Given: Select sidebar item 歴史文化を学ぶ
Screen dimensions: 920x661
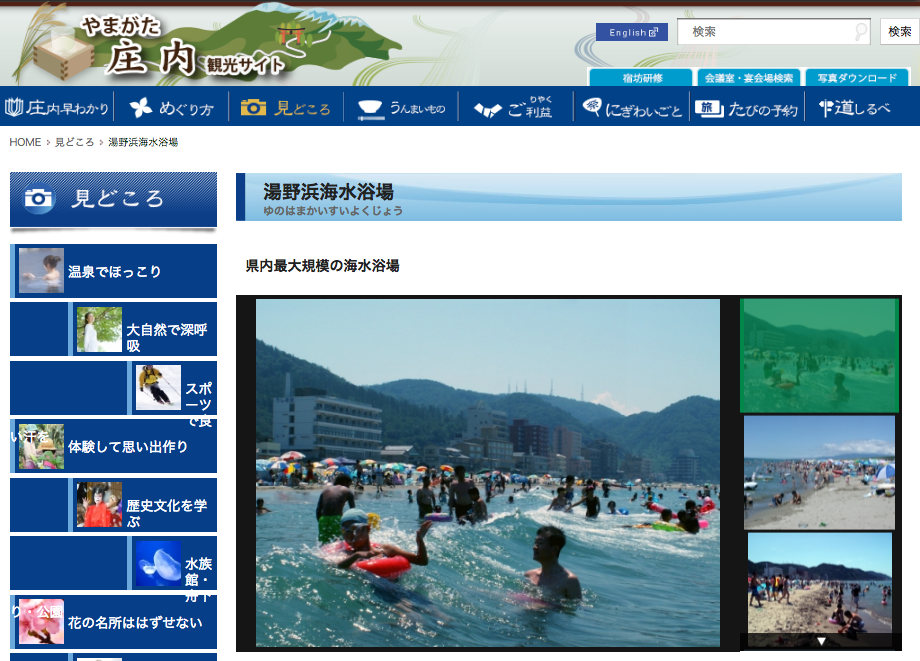Looking at the screenshot, I should tap(143, 505).
